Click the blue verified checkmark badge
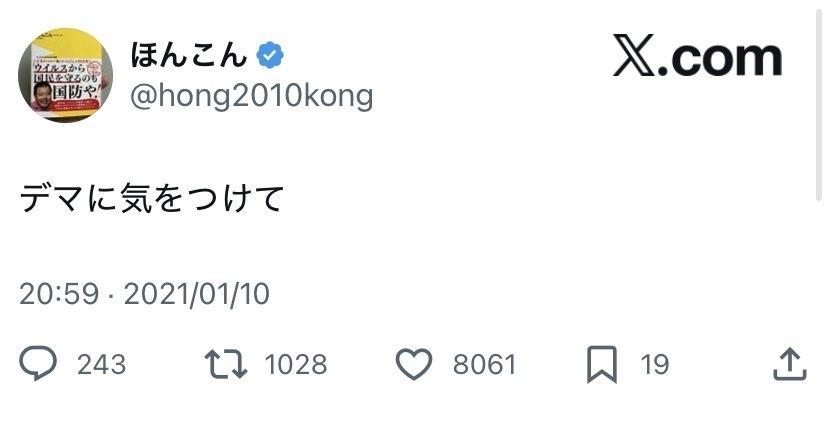Image resolution: width=828 pixels, height=430 pixels. pyautogui.click(x=270, y=54)
